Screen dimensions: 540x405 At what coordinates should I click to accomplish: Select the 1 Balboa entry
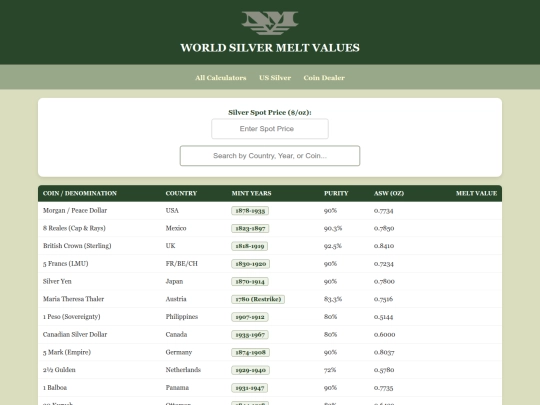pyautogui.click(x=55, y=388)
